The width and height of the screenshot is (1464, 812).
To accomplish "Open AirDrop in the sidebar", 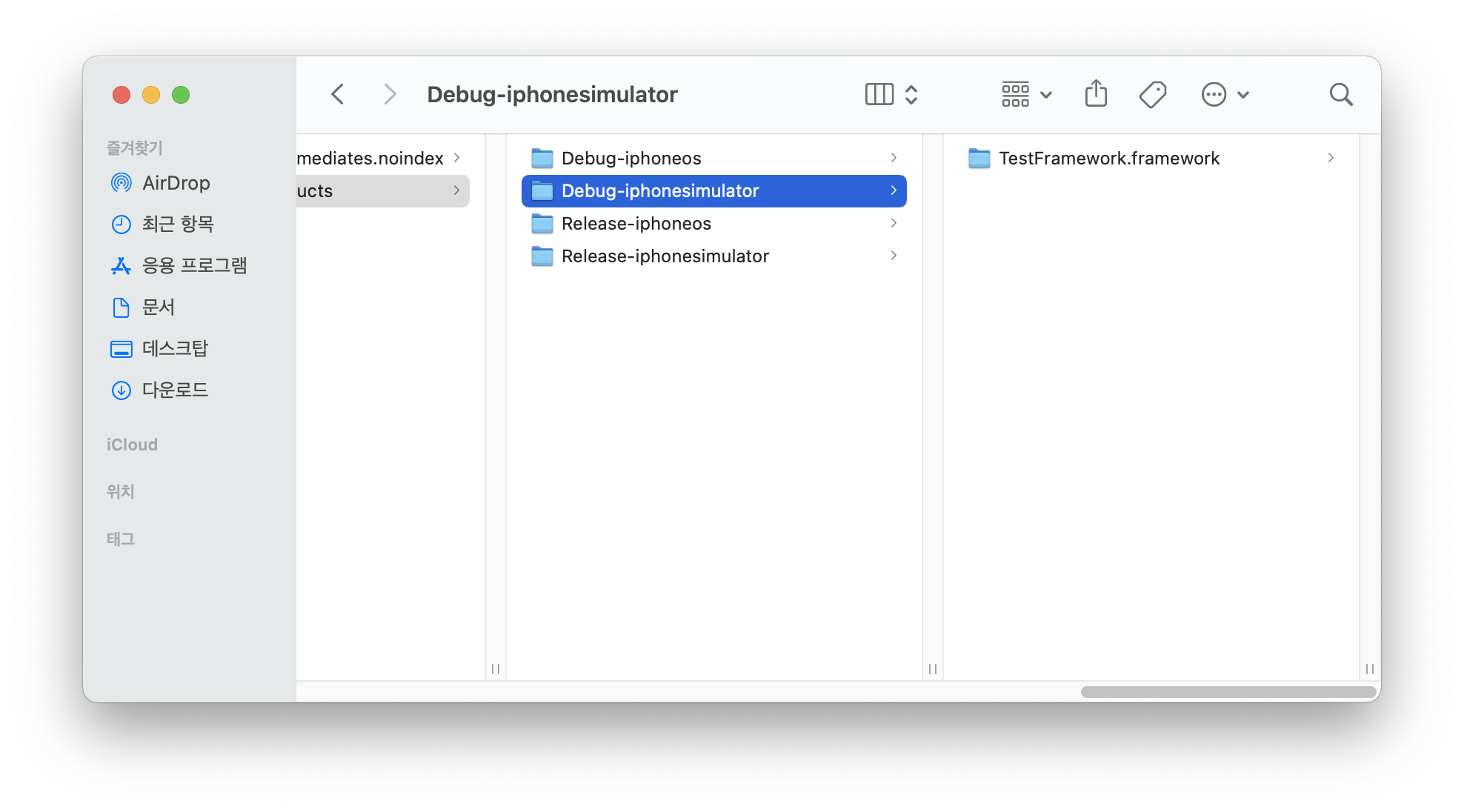I will pyautogui.click(x=176, y=183).
